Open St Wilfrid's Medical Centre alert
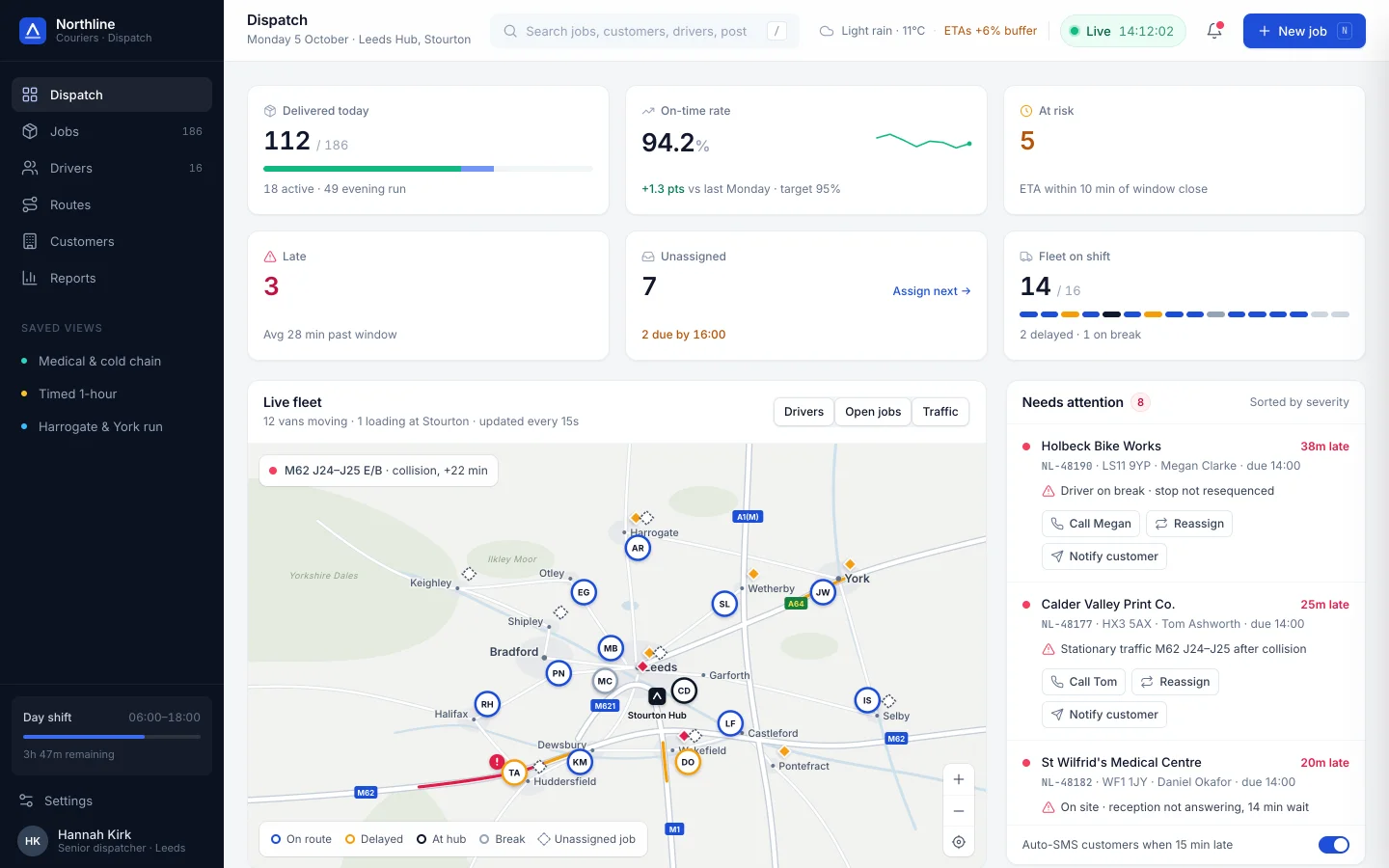Viewport: 1389px width, 868px height. pyautogui.click(x=1185, y=784)
